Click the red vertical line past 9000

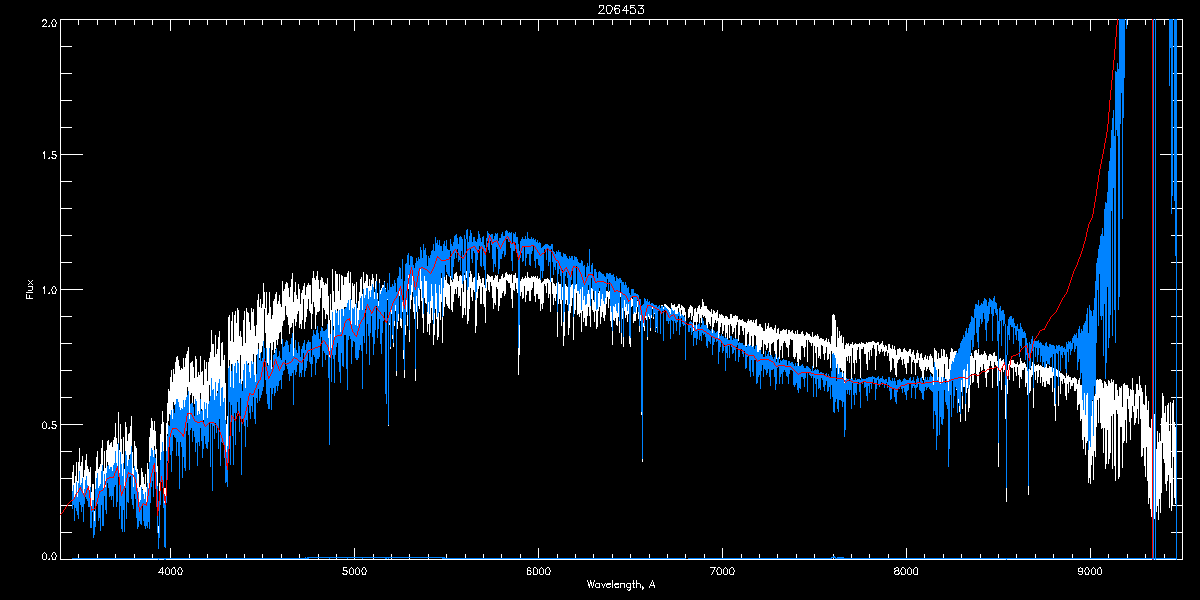(1153, 300)
